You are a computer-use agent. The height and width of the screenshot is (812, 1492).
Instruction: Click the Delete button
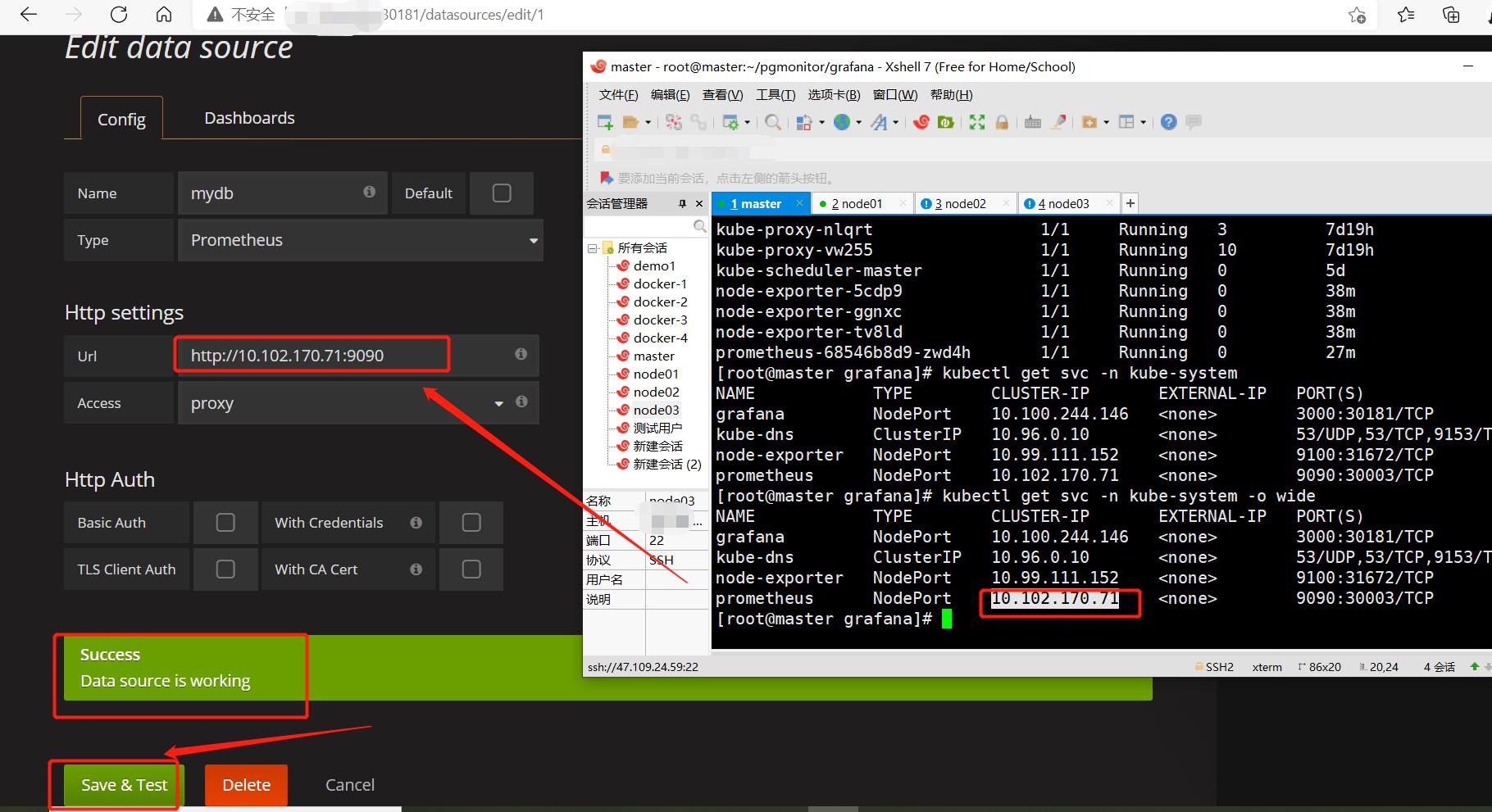(x=246, y=785)
